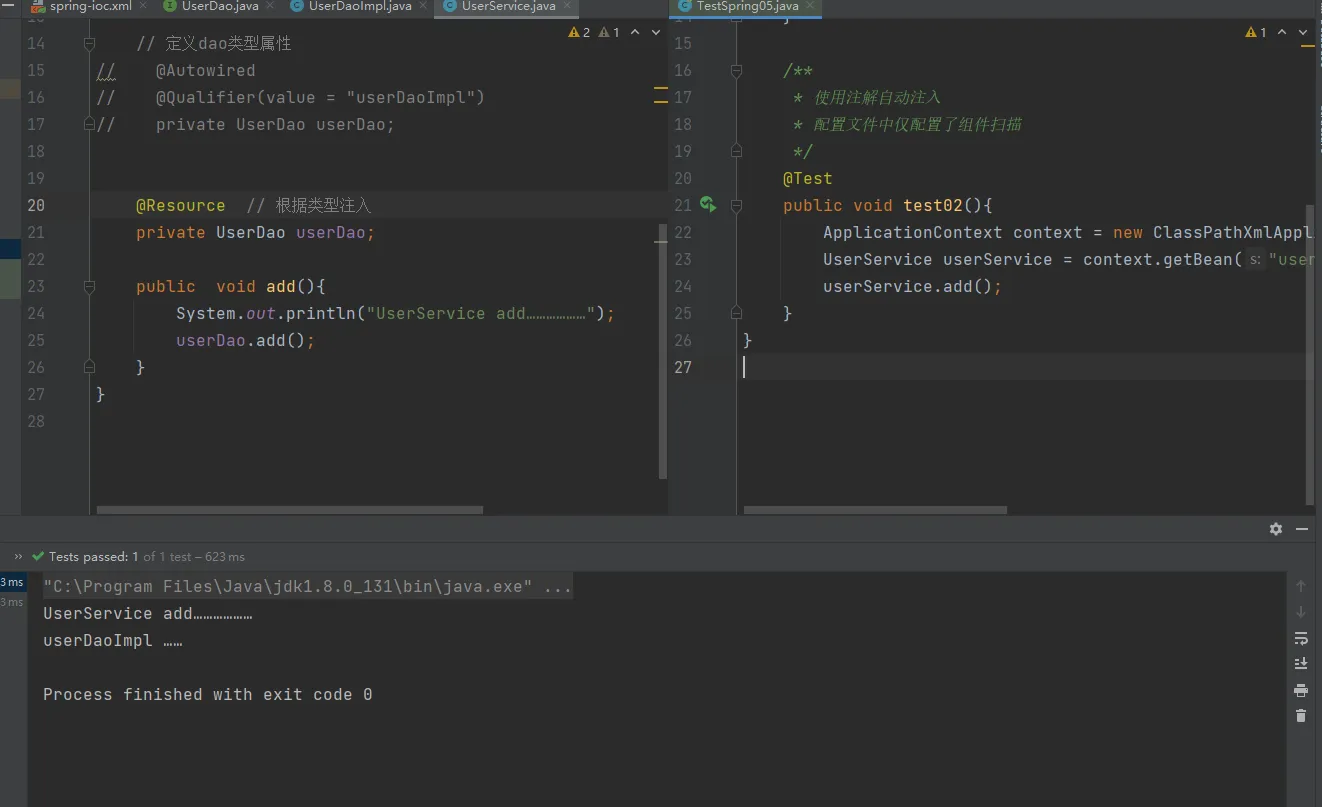
Task: Click the UserService editor warnings indicator showing 2
Action: (579, 33)
